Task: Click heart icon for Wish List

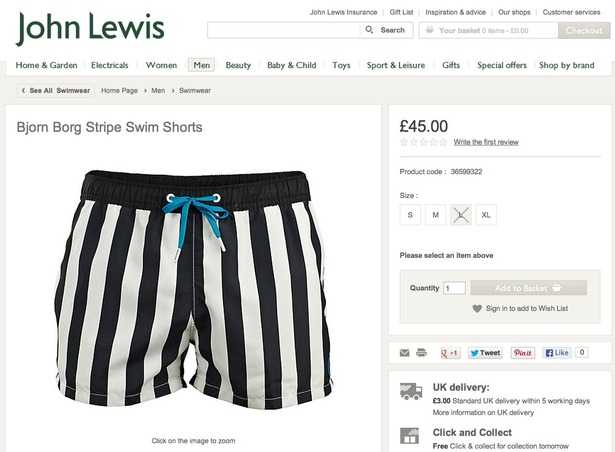Action: (477, 309)
